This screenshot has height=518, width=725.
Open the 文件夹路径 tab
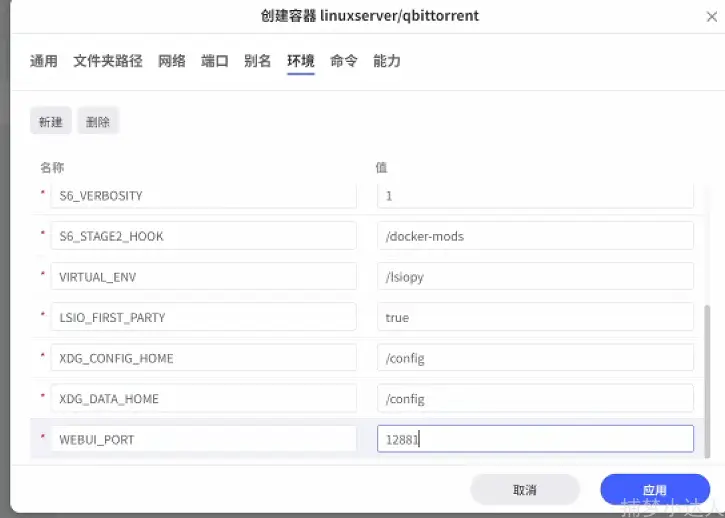107,61
